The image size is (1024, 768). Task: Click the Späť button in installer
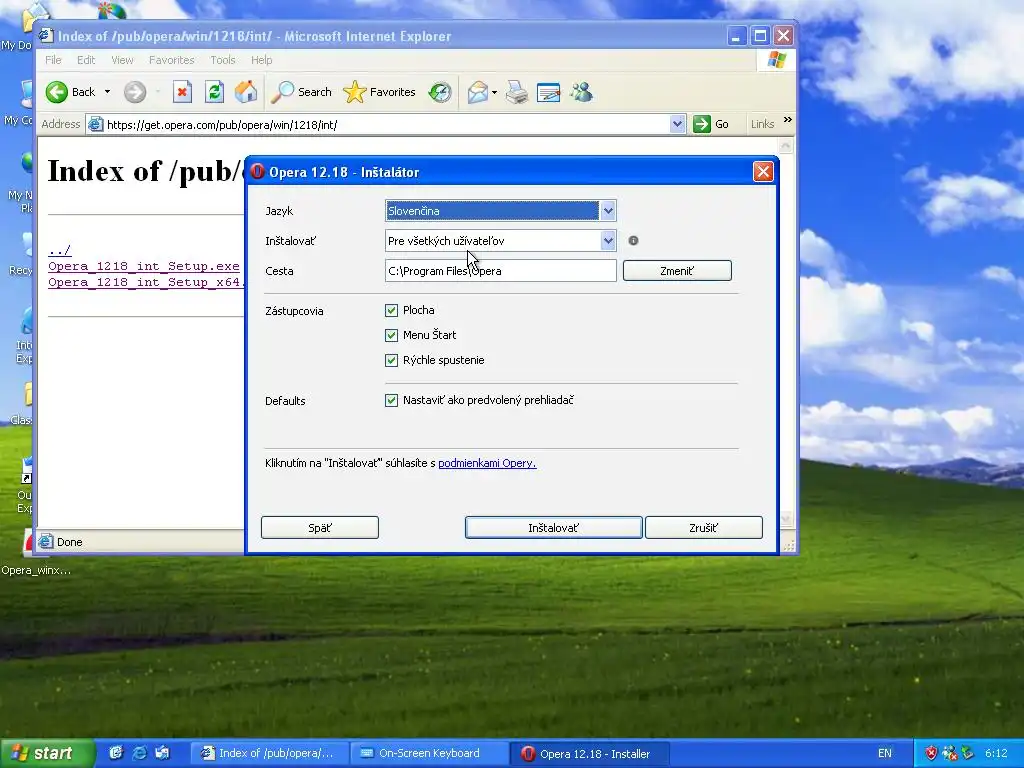tap(320, 528)
